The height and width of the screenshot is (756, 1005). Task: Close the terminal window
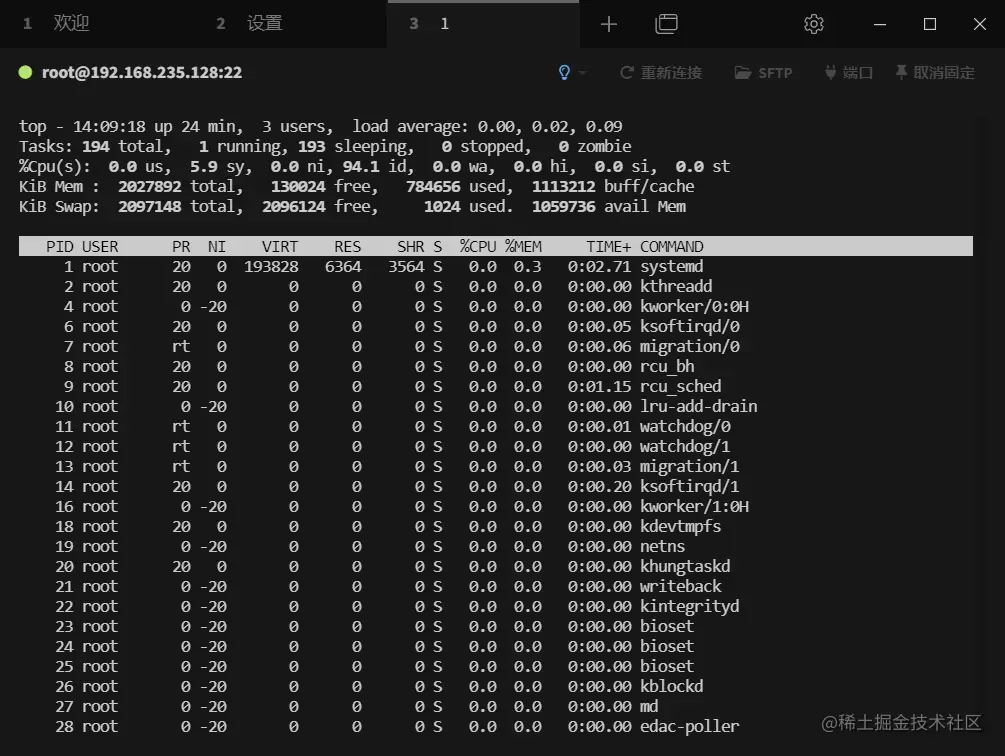(979, 24)
